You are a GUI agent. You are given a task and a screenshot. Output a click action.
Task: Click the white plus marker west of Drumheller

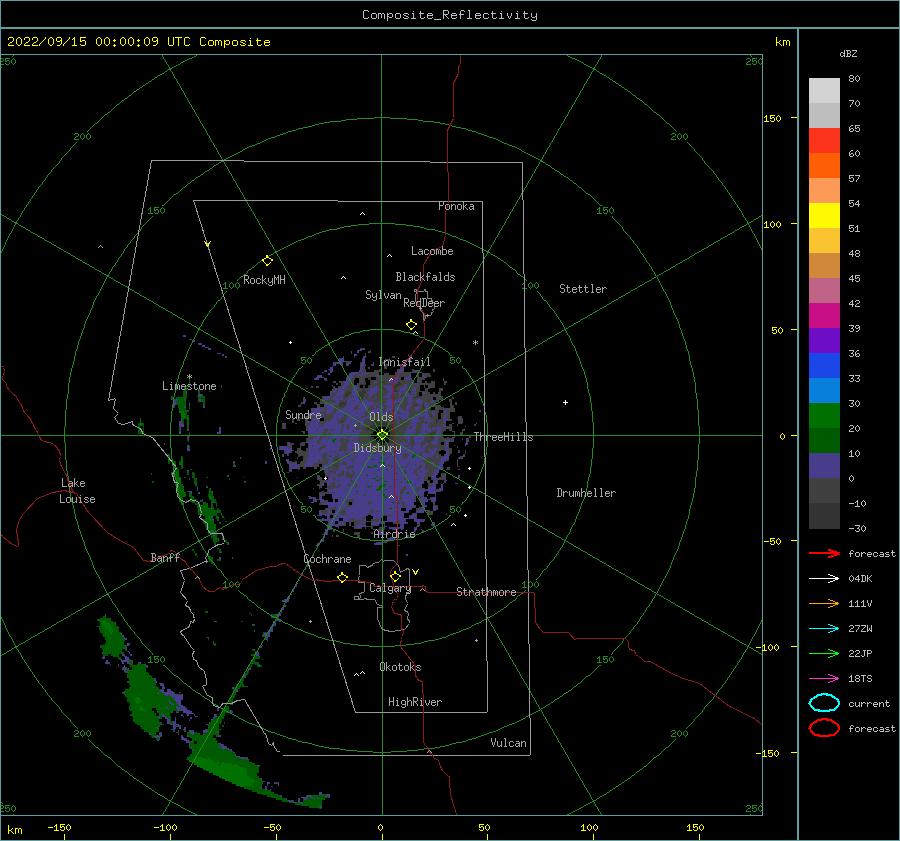click(x=565, y=402)
